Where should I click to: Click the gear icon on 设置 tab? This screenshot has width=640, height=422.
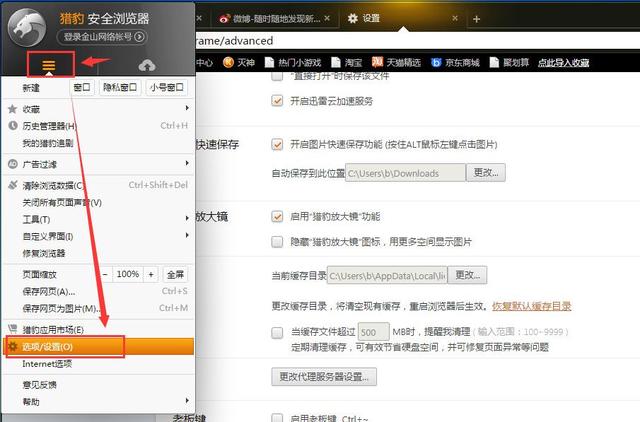click(x=353, y=18)
